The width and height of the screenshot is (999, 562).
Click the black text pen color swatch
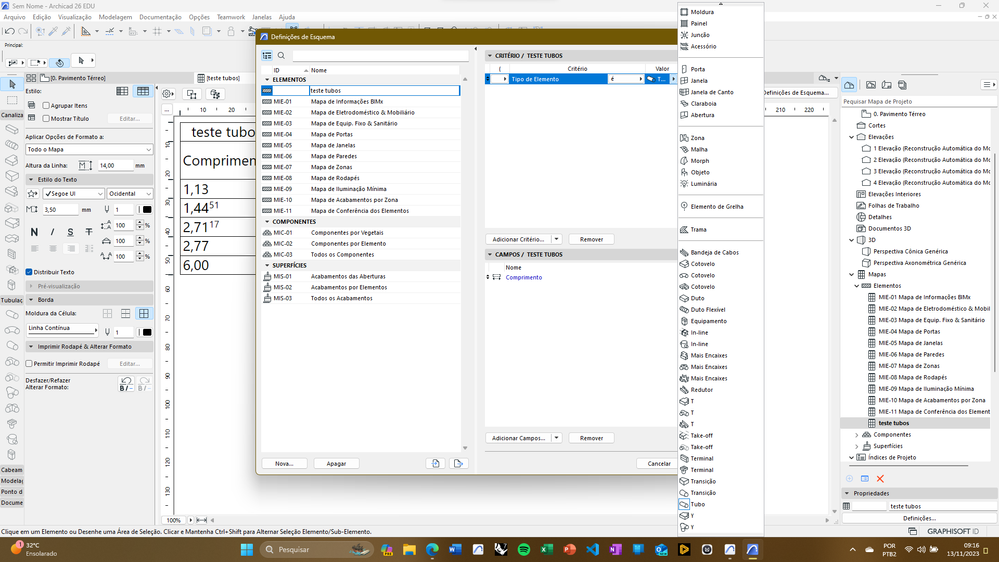pyautogui.click(x=147, y=210)
